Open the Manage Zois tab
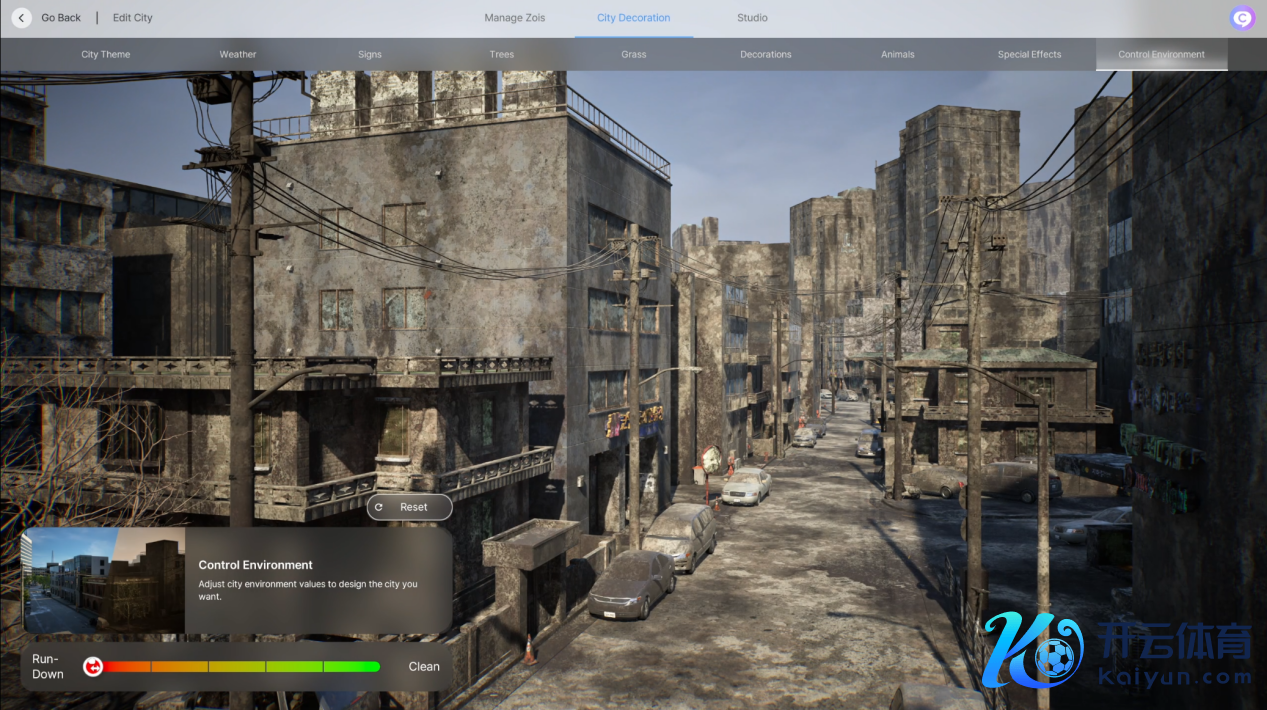 [x=514, y=18]
